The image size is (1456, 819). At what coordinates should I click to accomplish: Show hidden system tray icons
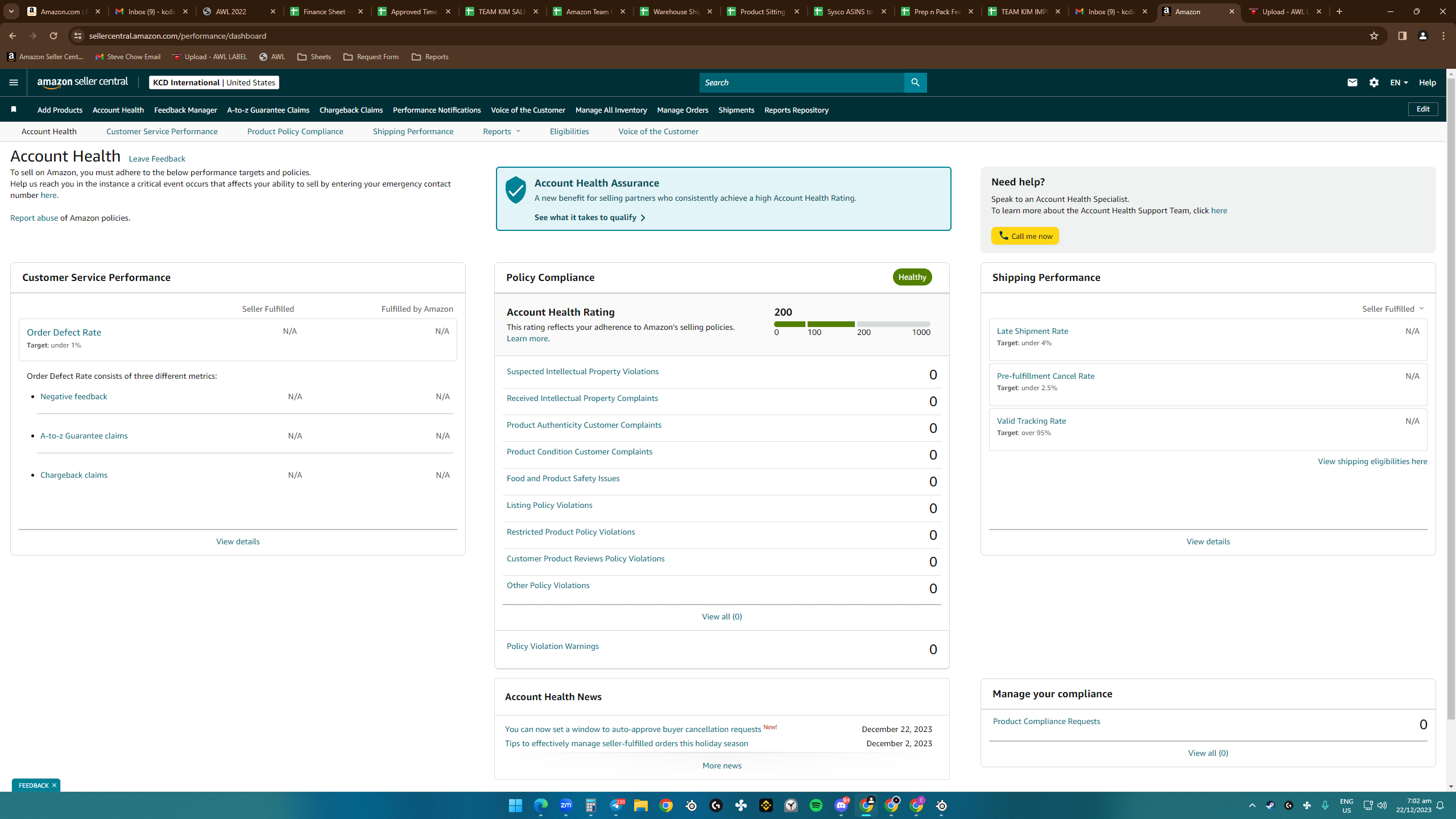[1252, 805]
